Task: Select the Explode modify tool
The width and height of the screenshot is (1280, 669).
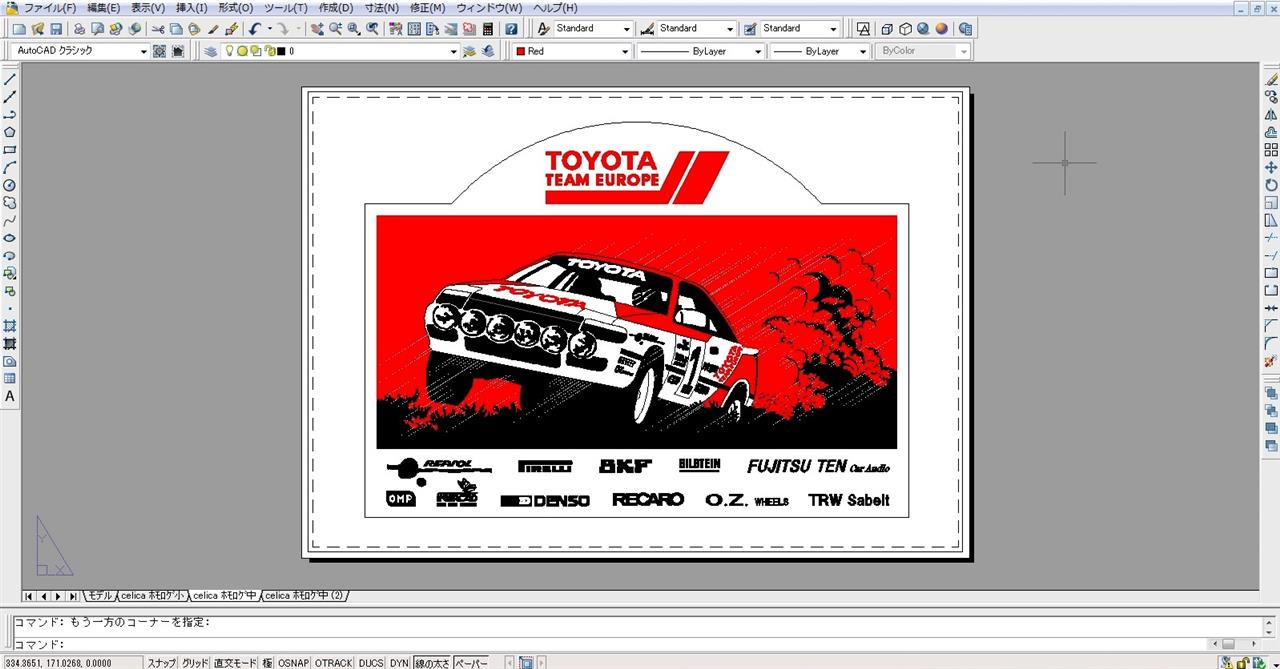Action: point(1271,361)
